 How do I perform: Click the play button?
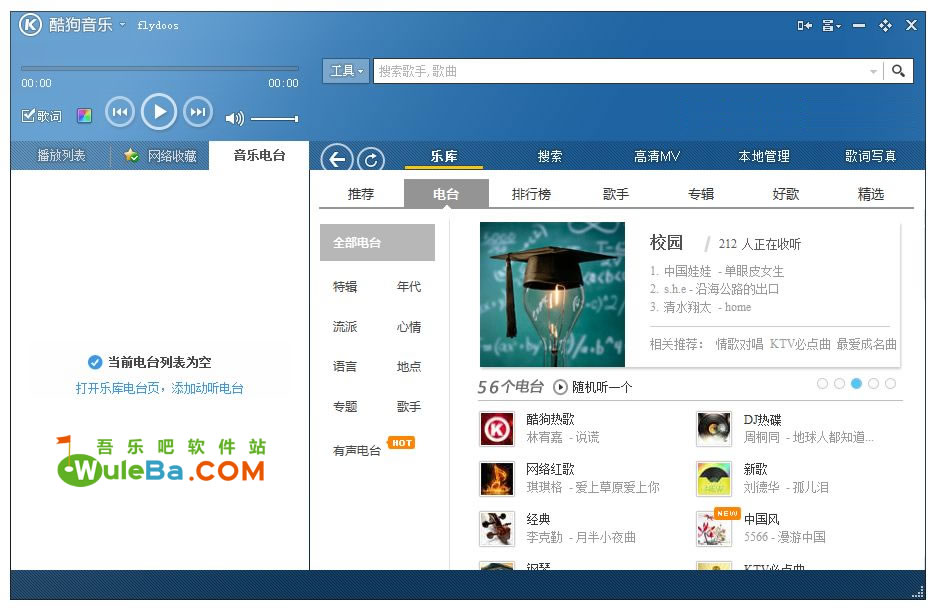159,112
